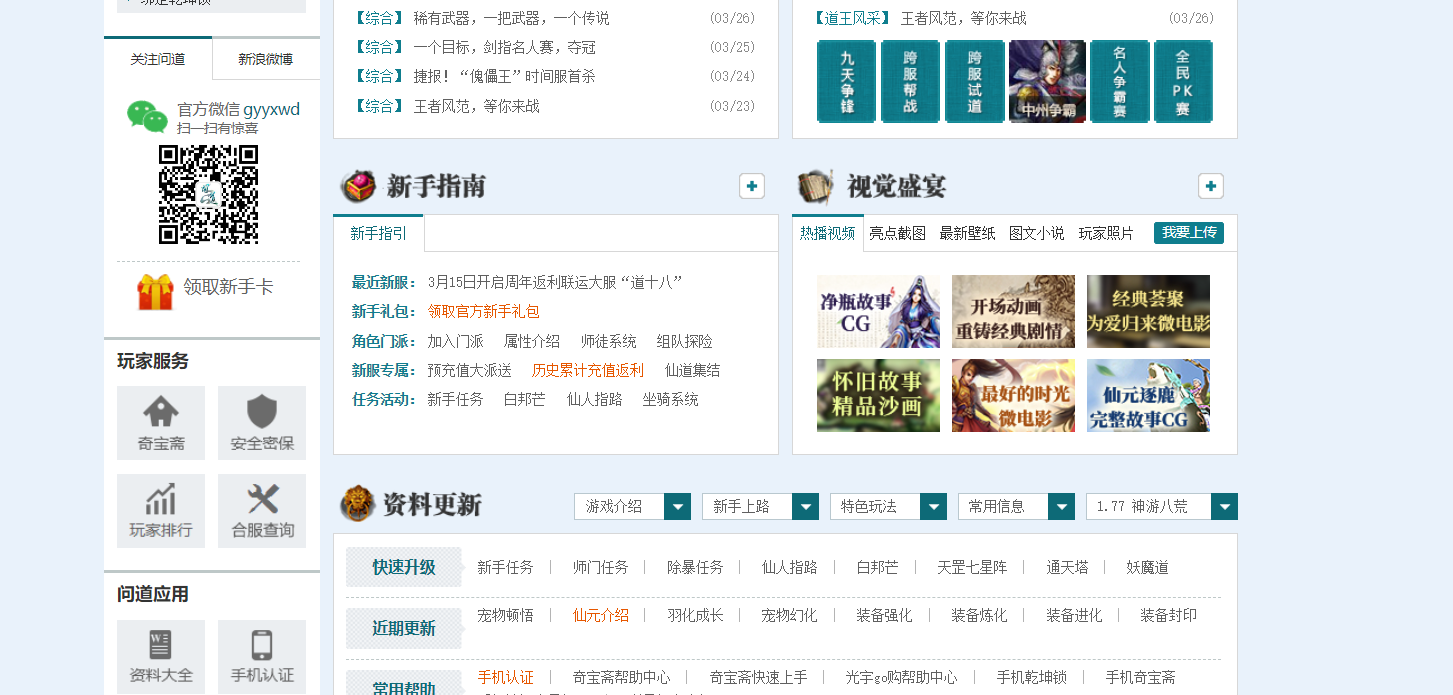Switch to the 亮点截图 tab
Screen dimensions: 1453x695
coord(897,233)
